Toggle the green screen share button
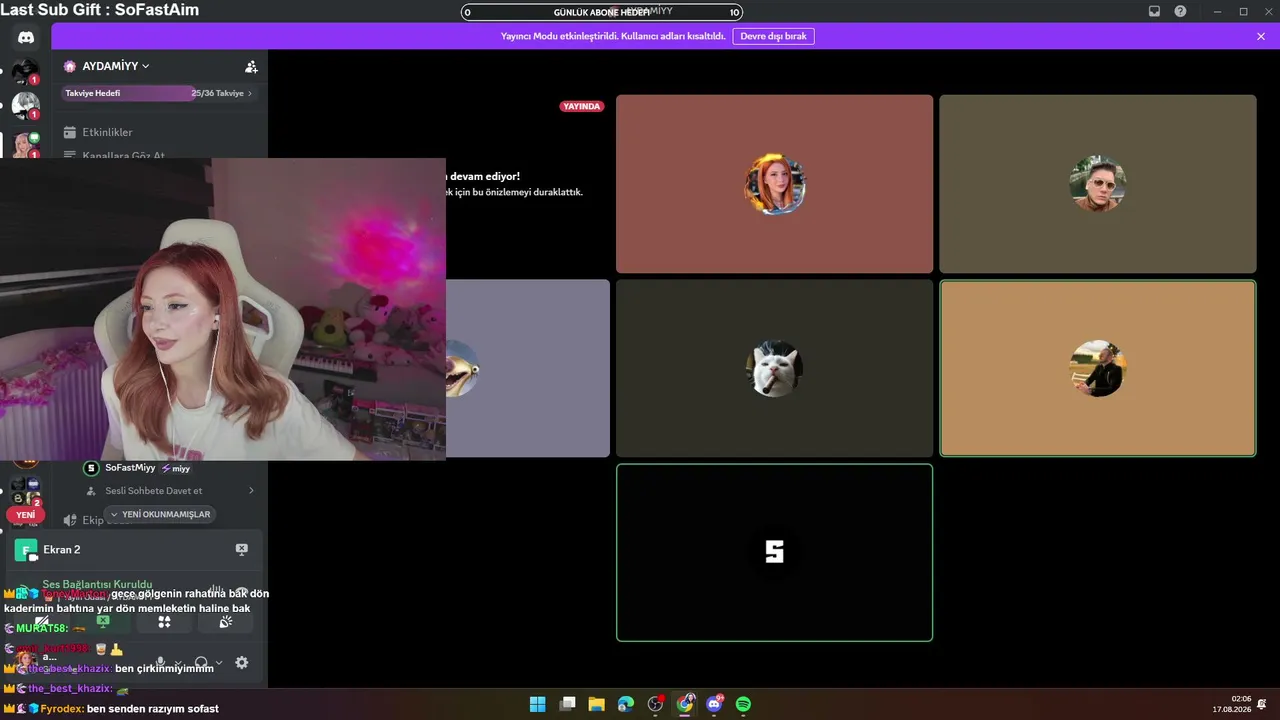This screenshot has width=1280, height=720. [102, 621]
